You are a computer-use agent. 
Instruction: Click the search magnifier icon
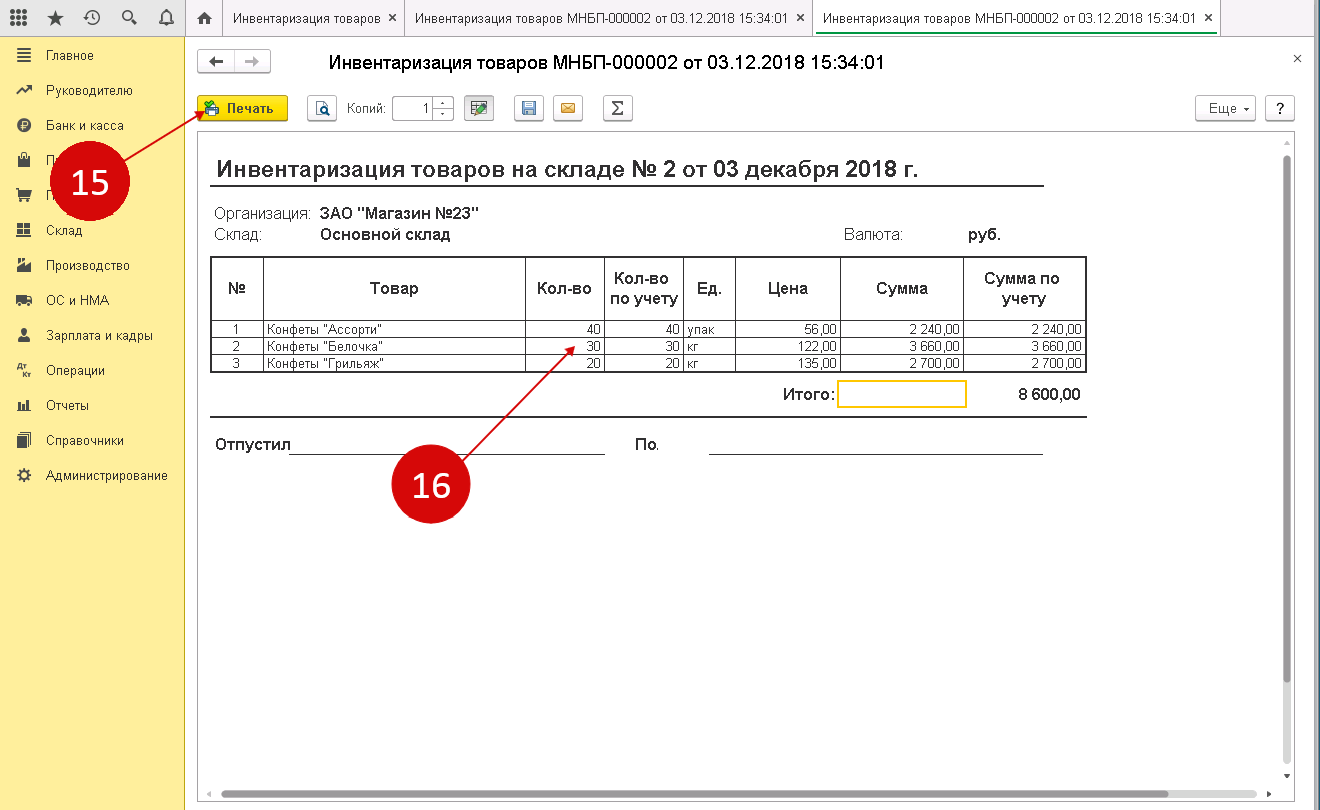(129, 18)
